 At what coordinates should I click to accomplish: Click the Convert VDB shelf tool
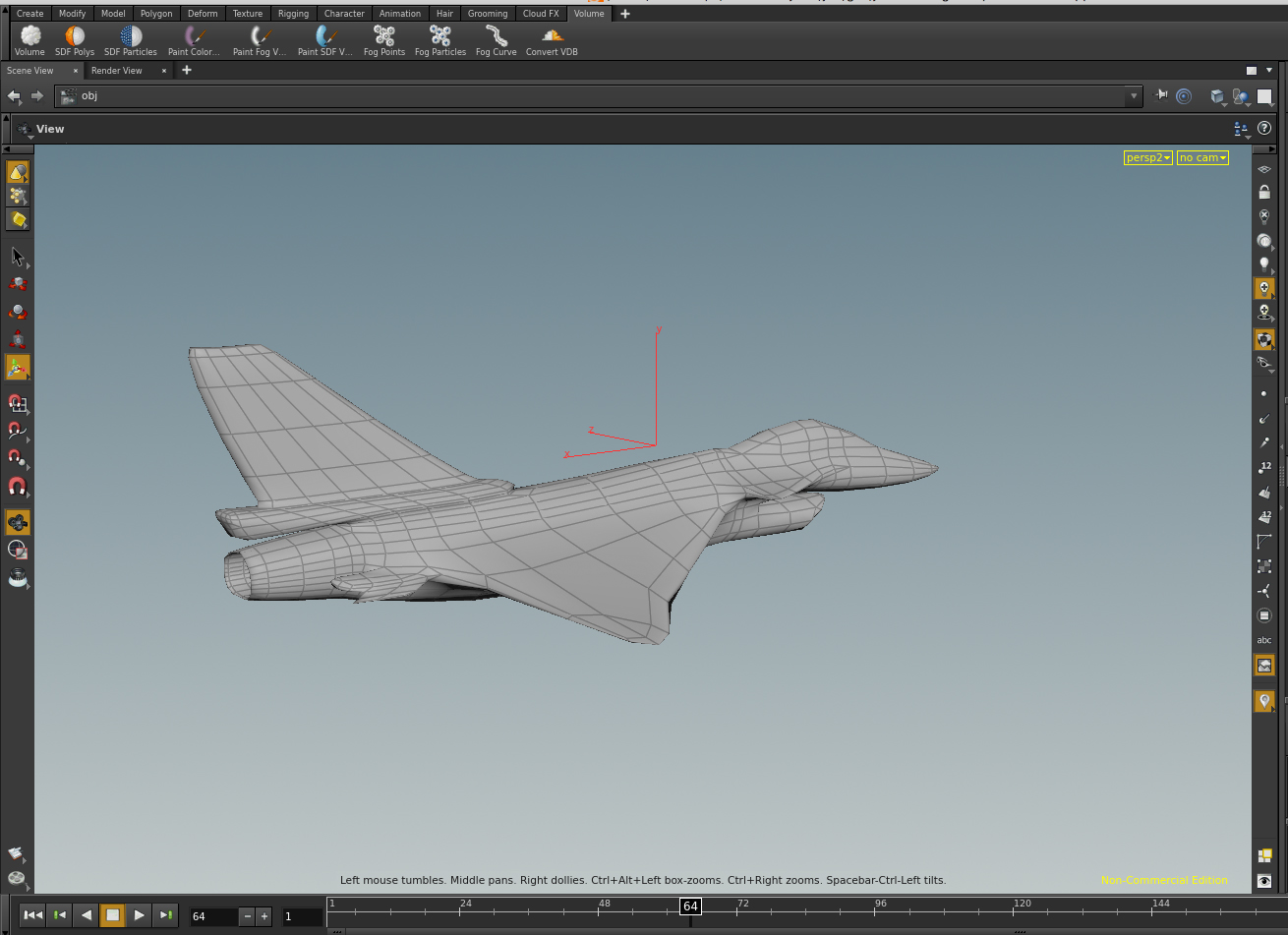click(552, 39)
